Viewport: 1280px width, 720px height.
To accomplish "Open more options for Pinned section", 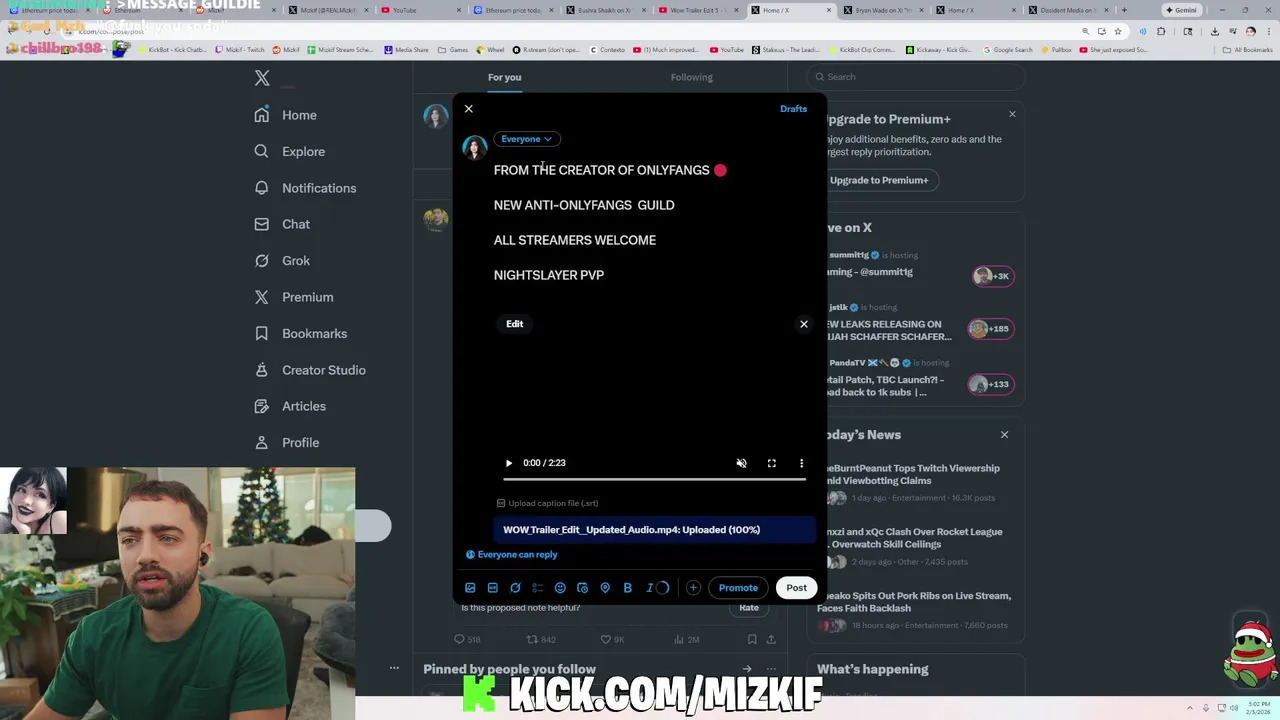I will coord(771,669).
